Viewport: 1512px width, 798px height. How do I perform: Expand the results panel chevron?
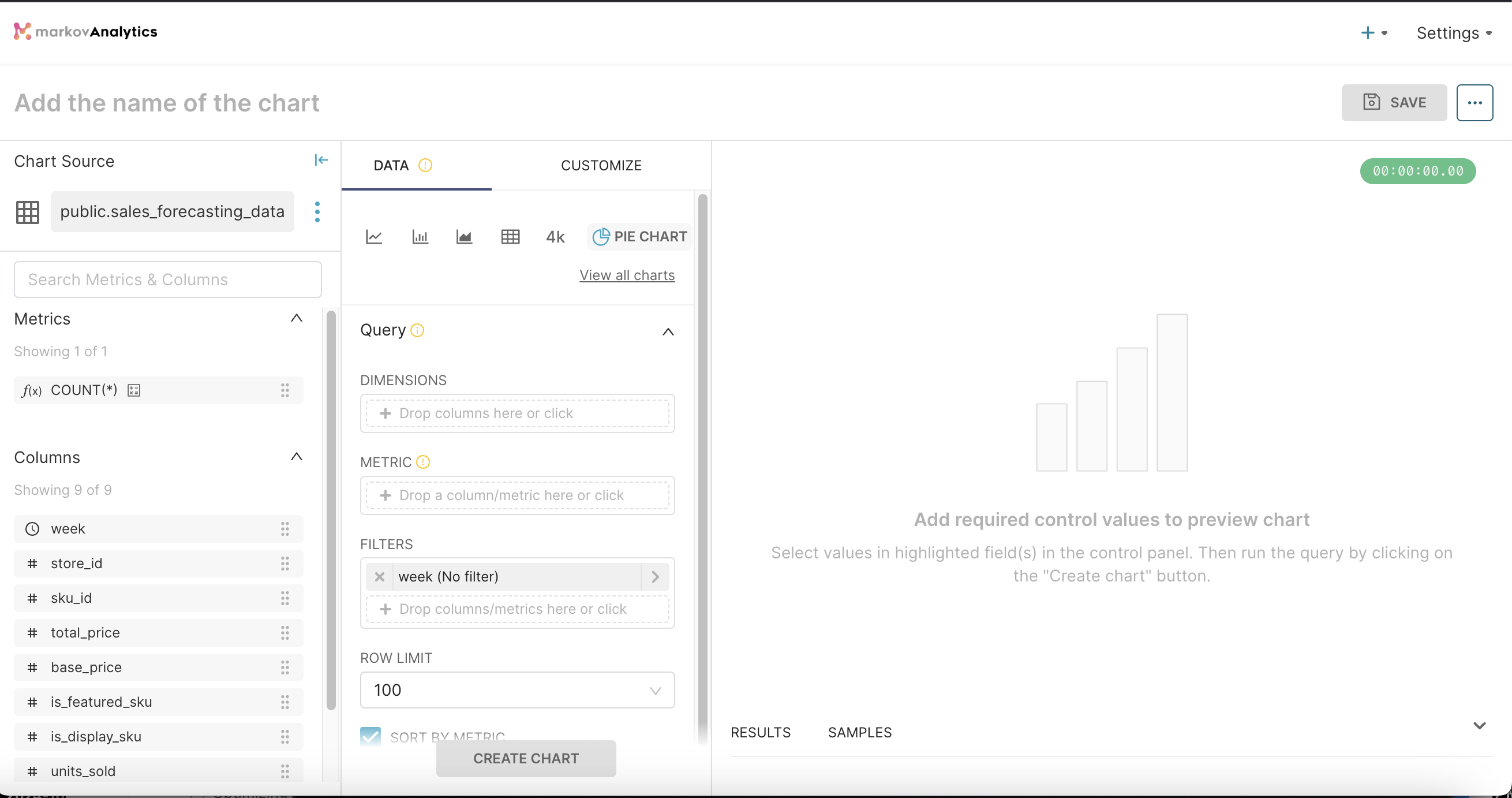(1479, 726)
